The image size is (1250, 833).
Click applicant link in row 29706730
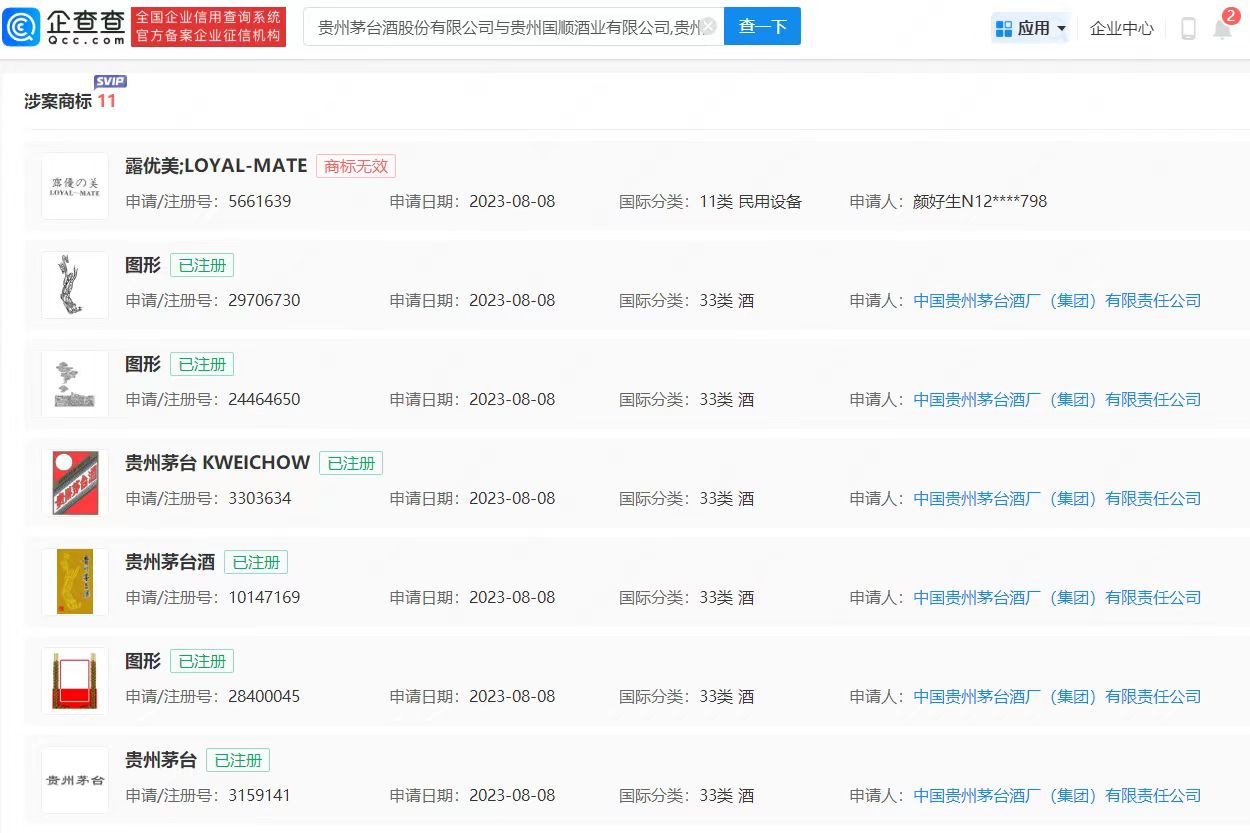click(x=1057, y=300)
